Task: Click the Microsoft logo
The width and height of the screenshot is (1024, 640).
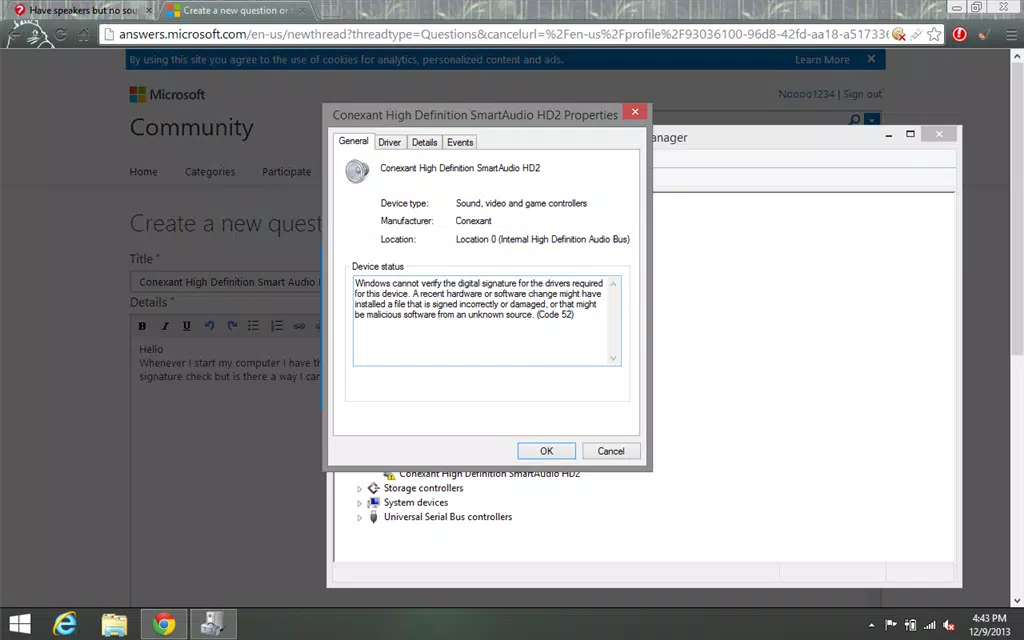Action: (167, 95)
